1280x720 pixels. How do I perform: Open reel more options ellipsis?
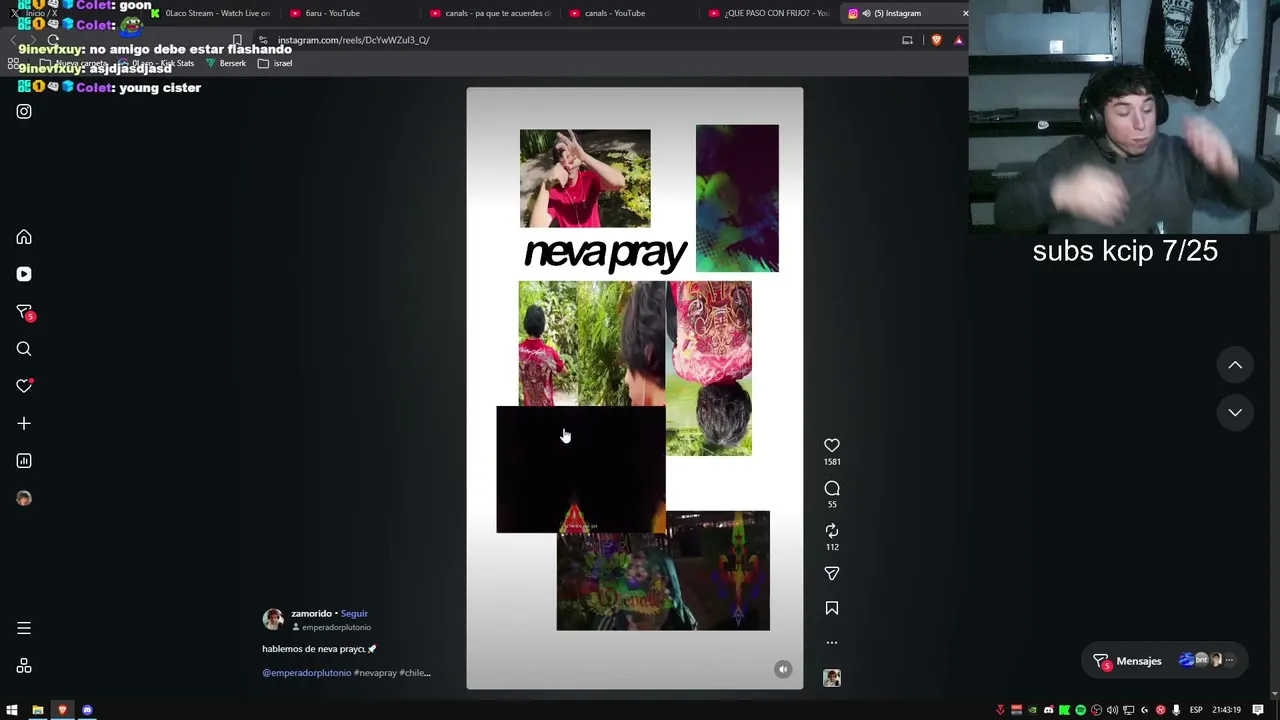(832, 643)
